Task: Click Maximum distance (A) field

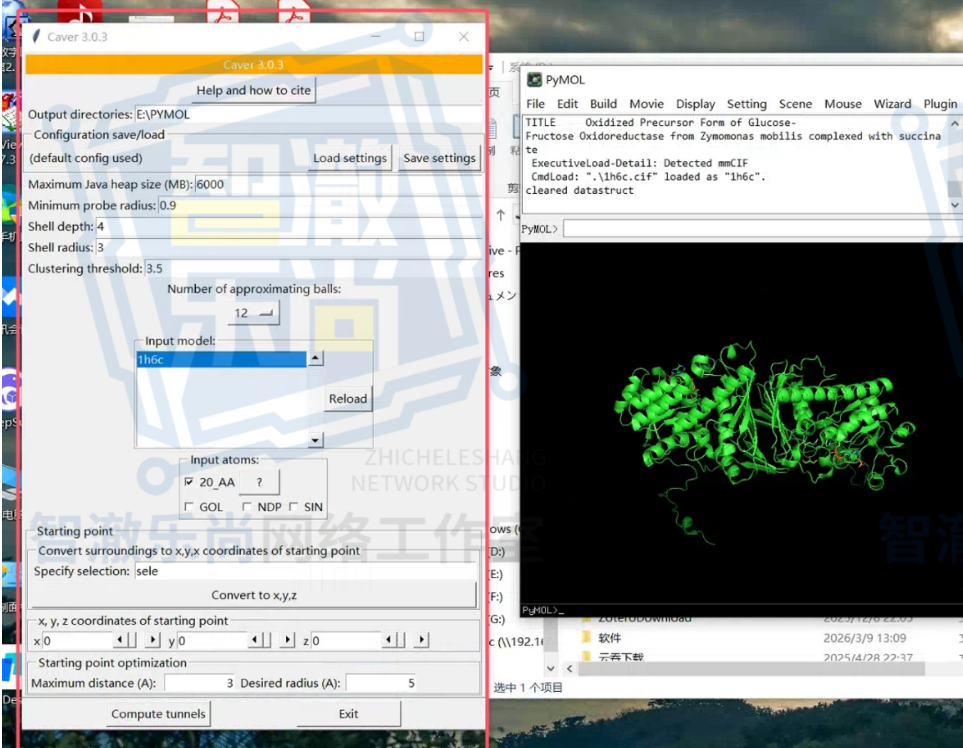Action: [x=200, y=683]
